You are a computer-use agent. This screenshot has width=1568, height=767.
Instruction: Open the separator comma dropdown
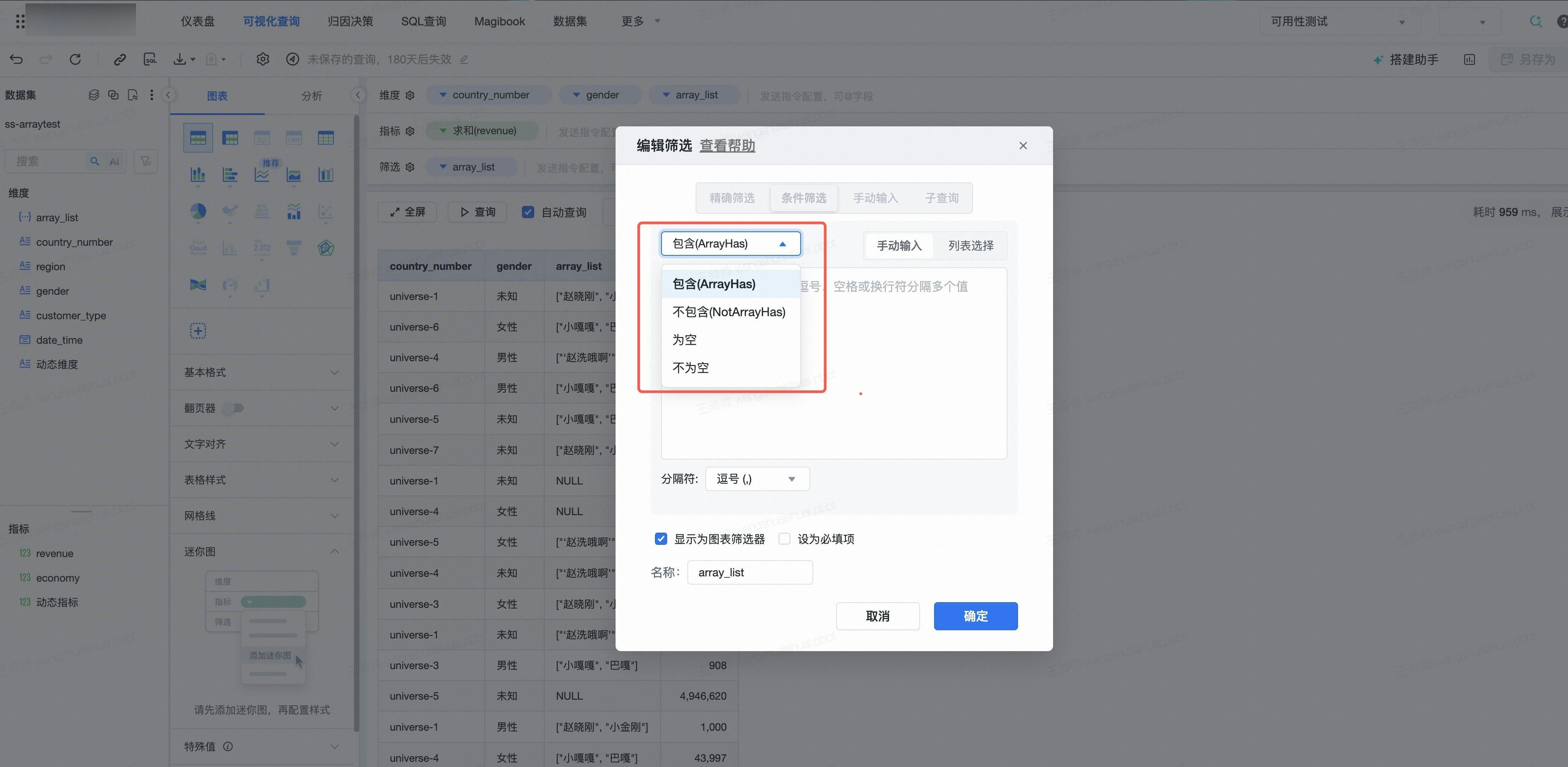(x=757, y=479)
